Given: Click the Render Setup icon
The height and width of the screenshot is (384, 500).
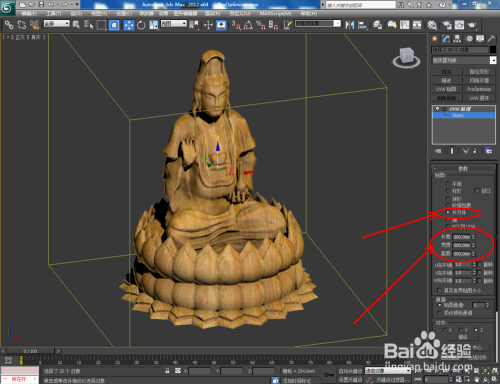Looking at the screenshot, I should [x=447, y=25].
